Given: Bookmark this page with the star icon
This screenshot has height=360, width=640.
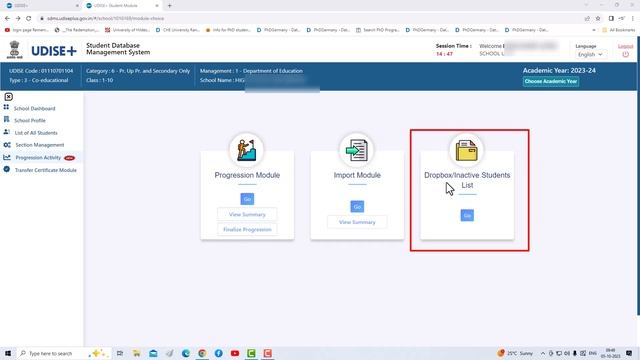Looking at the screenshot, I should (x=598, y=18).
